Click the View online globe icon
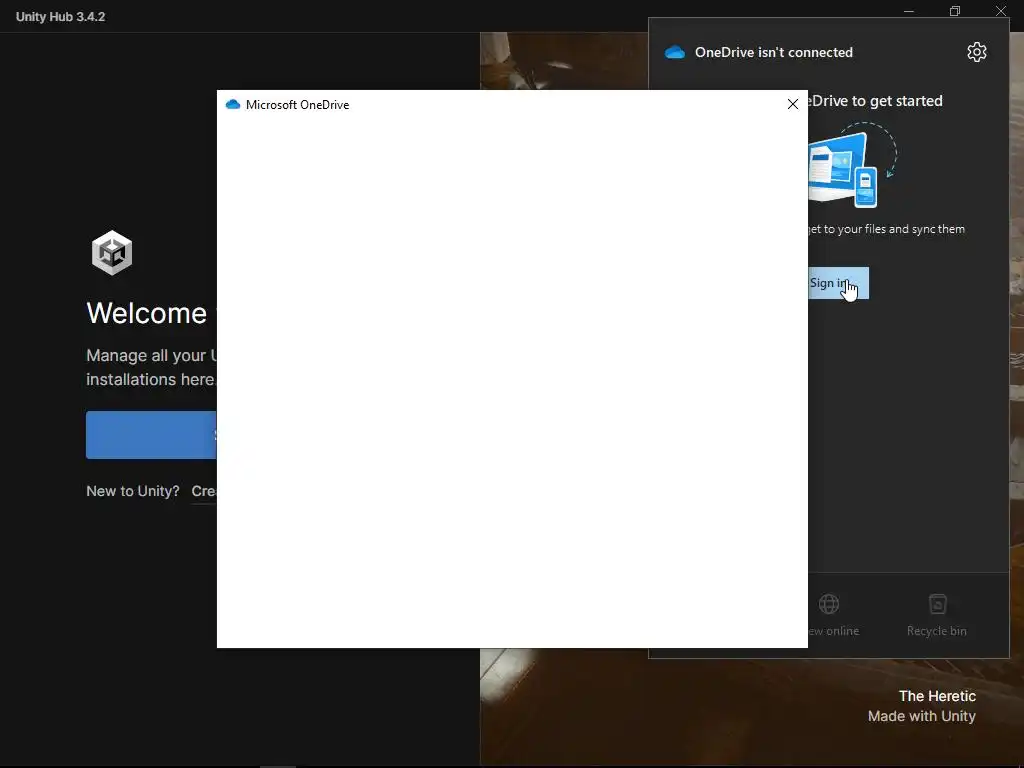The width and height of the screenshot is (1024, 768). click(x=829, y=604)
